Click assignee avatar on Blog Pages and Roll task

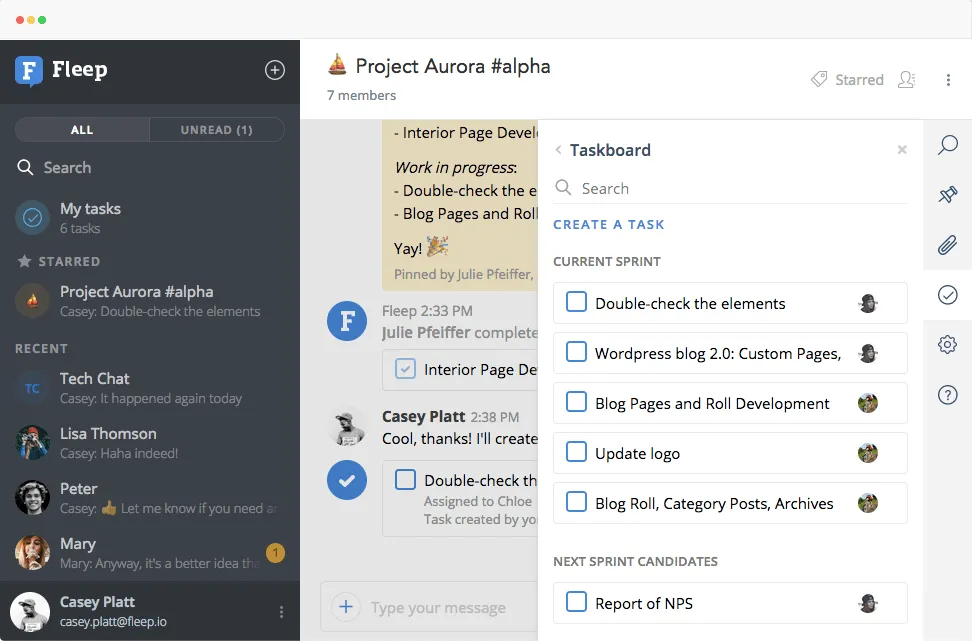click(x=868, y=404)
